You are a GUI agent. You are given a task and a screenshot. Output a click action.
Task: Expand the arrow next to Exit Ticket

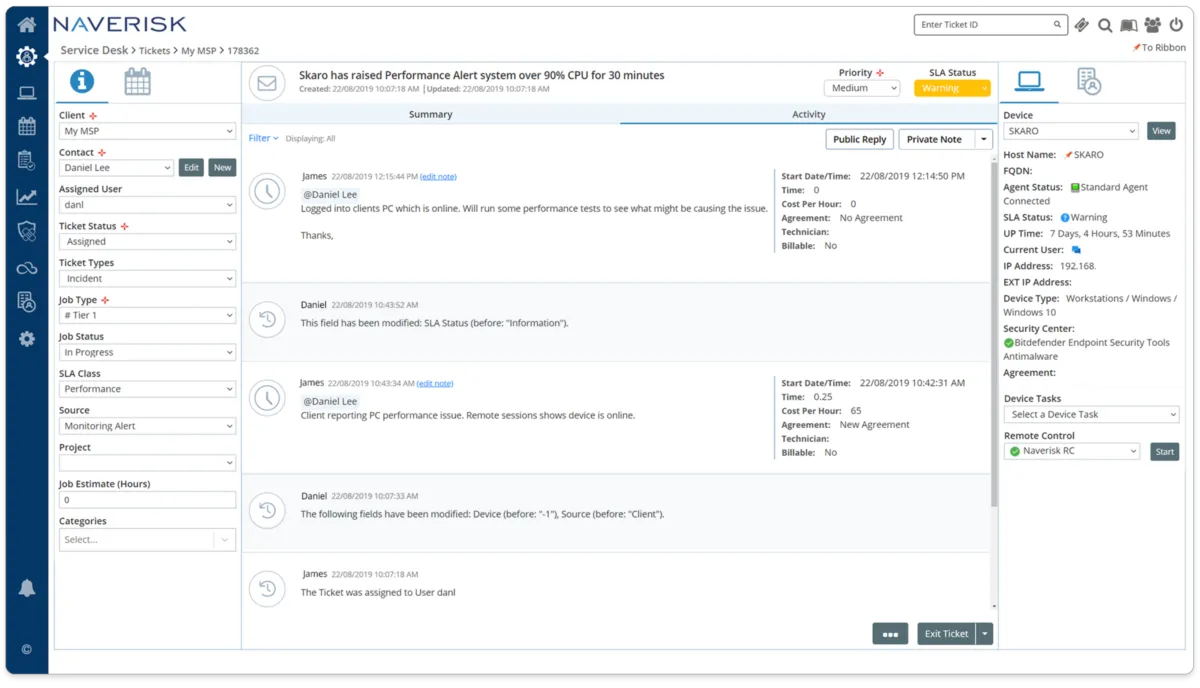[985, 634]
